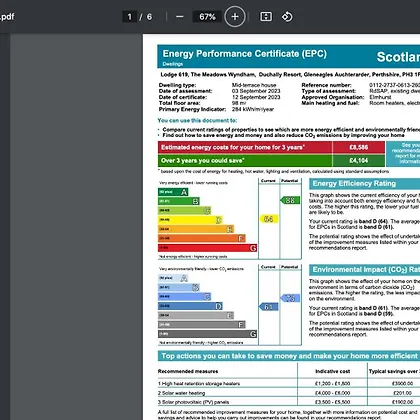Click the current energy rating 64 arrow

pos(269,219)
